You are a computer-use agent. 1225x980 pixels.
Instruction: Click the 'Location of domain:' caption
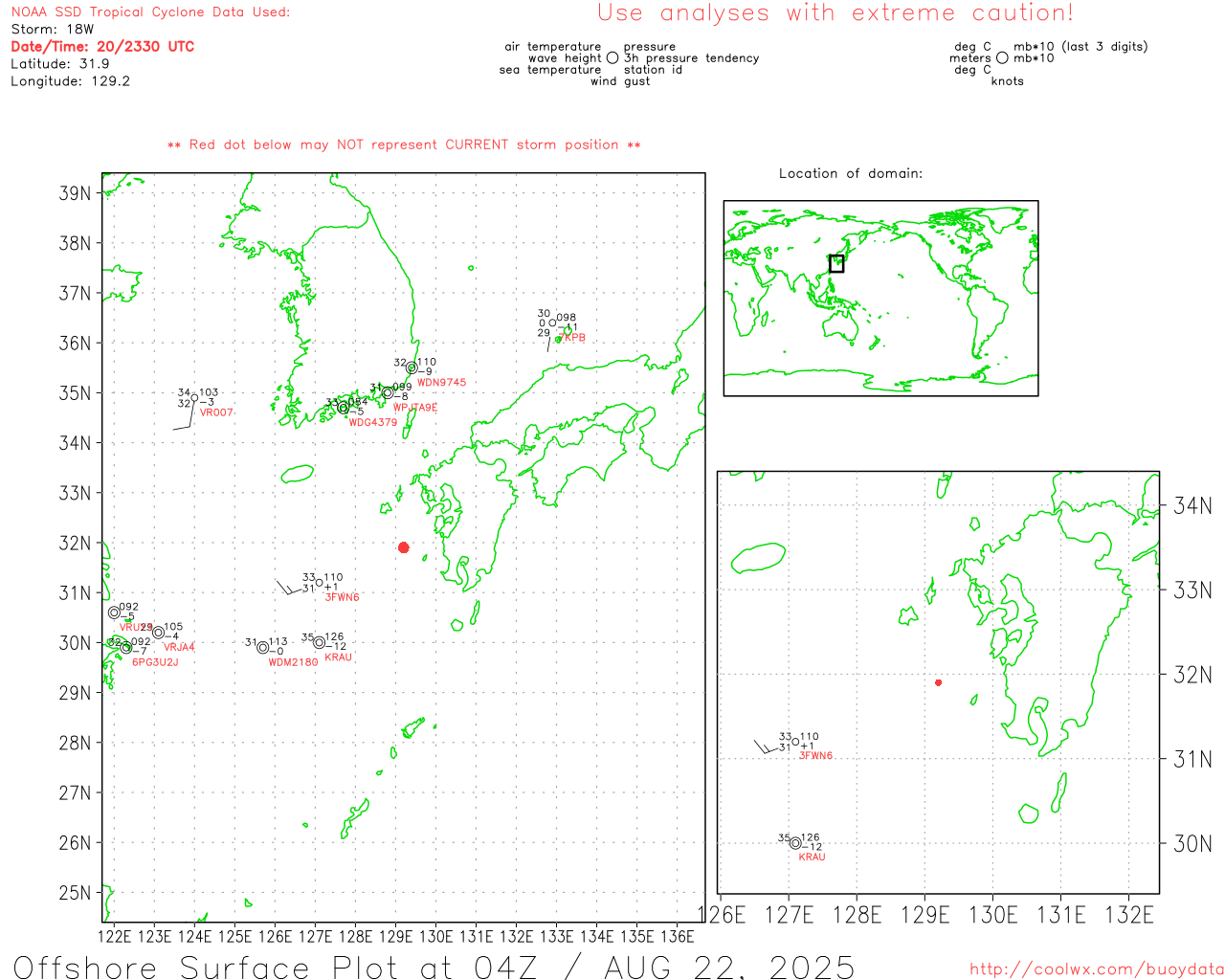tap(851, 173)
